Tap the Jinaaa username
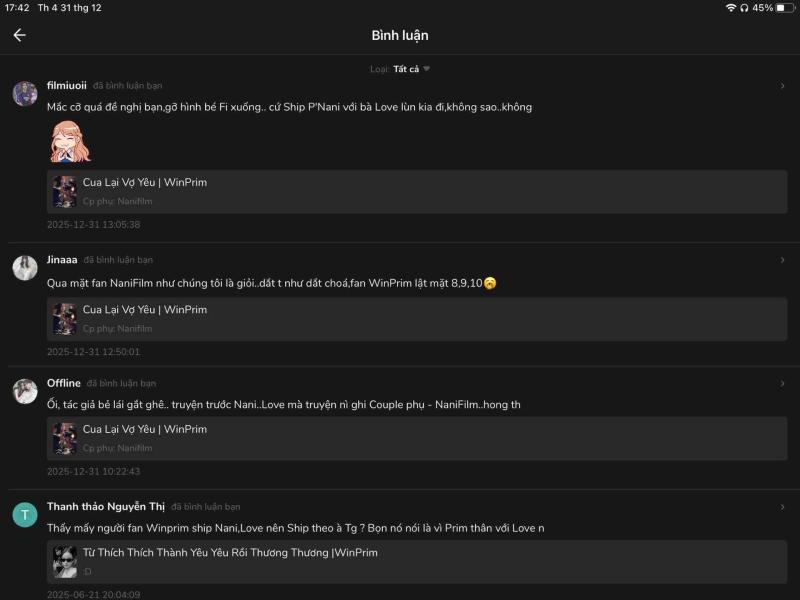 (x=62, y=260)
